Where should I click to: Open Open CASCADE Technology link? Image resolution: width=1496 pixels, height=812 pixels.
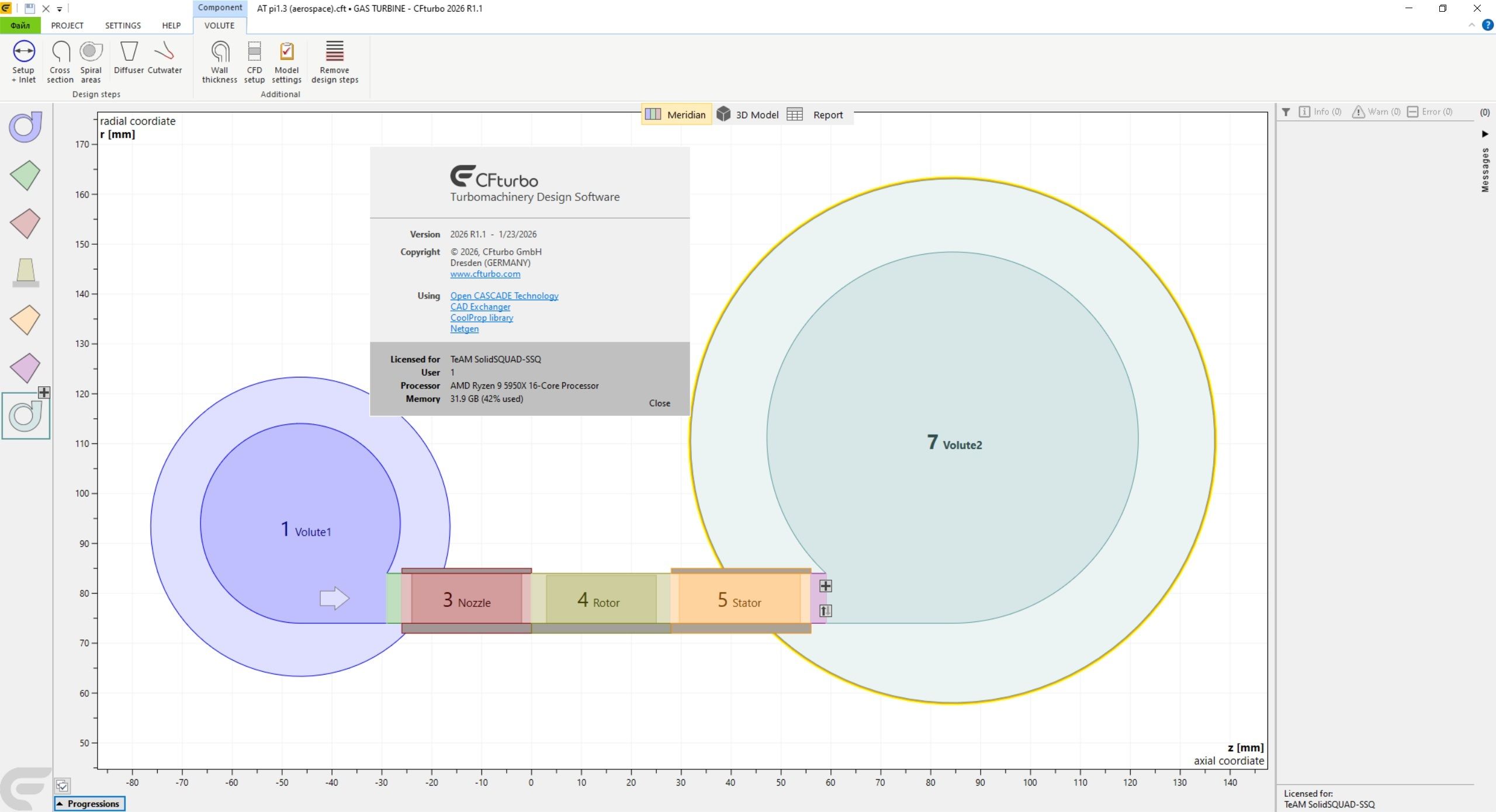[504, 296]
